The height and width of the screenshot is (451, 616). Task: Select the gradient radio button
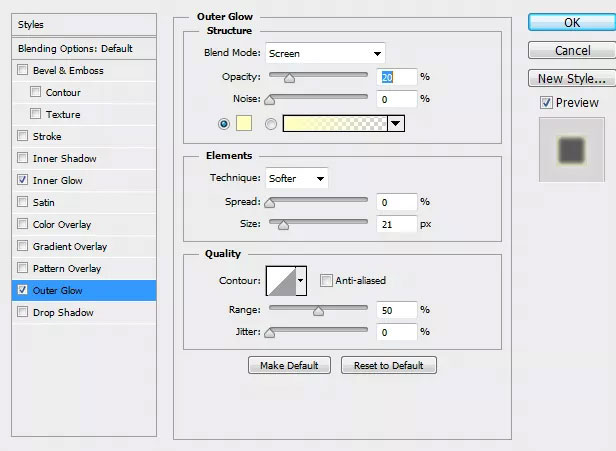point(271,124)
